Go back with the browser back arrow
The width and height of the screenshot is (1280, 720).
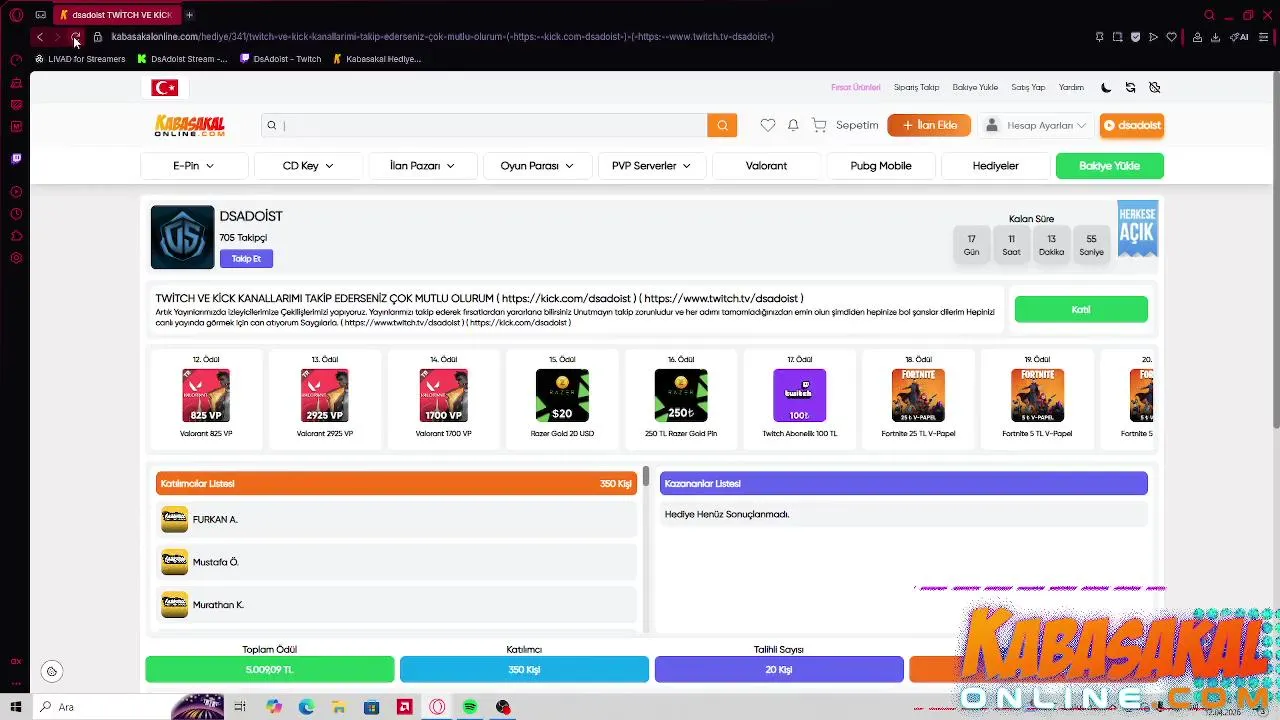(39, 37)
